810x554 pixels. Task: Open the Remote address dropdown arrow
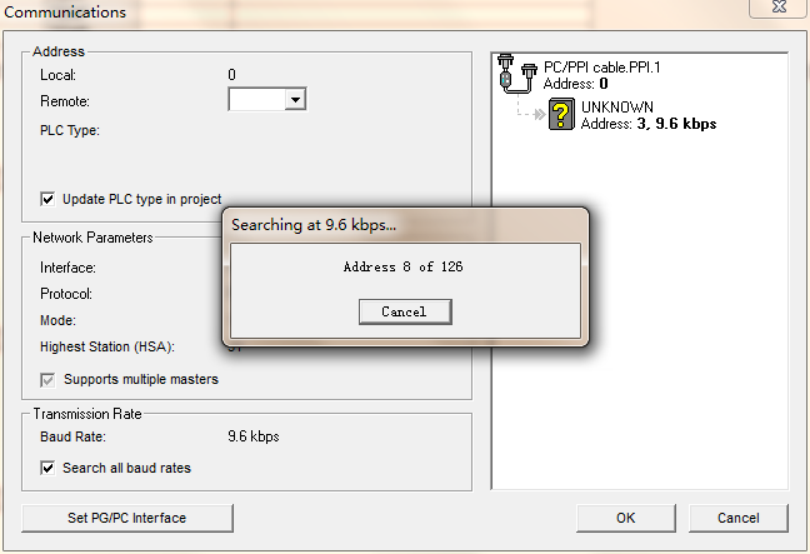[x=295, y=99]
